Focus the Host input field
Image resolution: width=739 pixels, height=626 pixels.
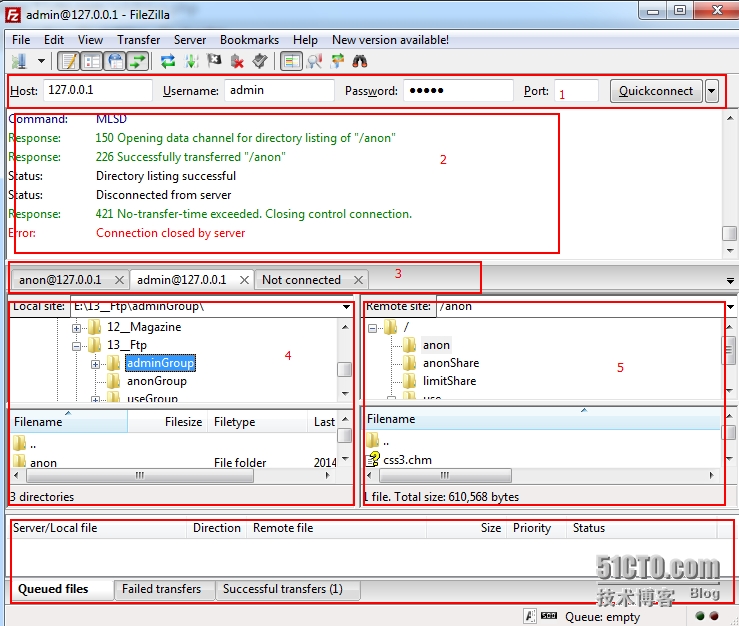point(98,90)
